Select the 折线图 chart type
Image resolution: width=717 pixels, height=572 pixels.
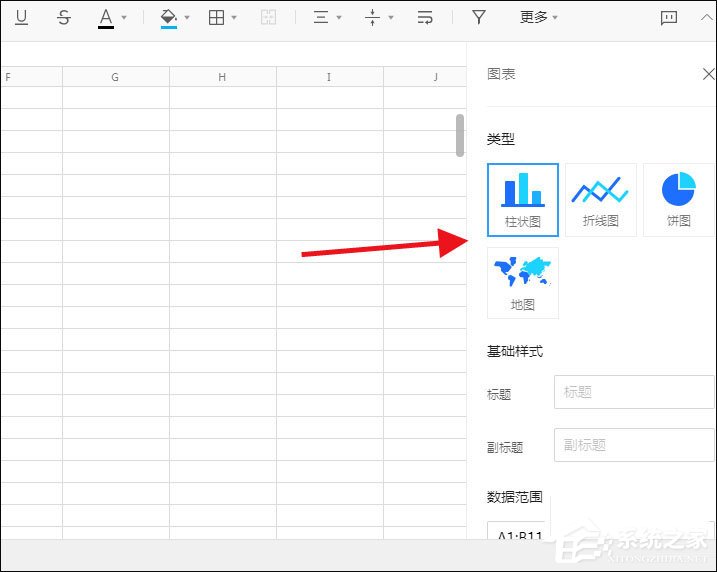600,200
